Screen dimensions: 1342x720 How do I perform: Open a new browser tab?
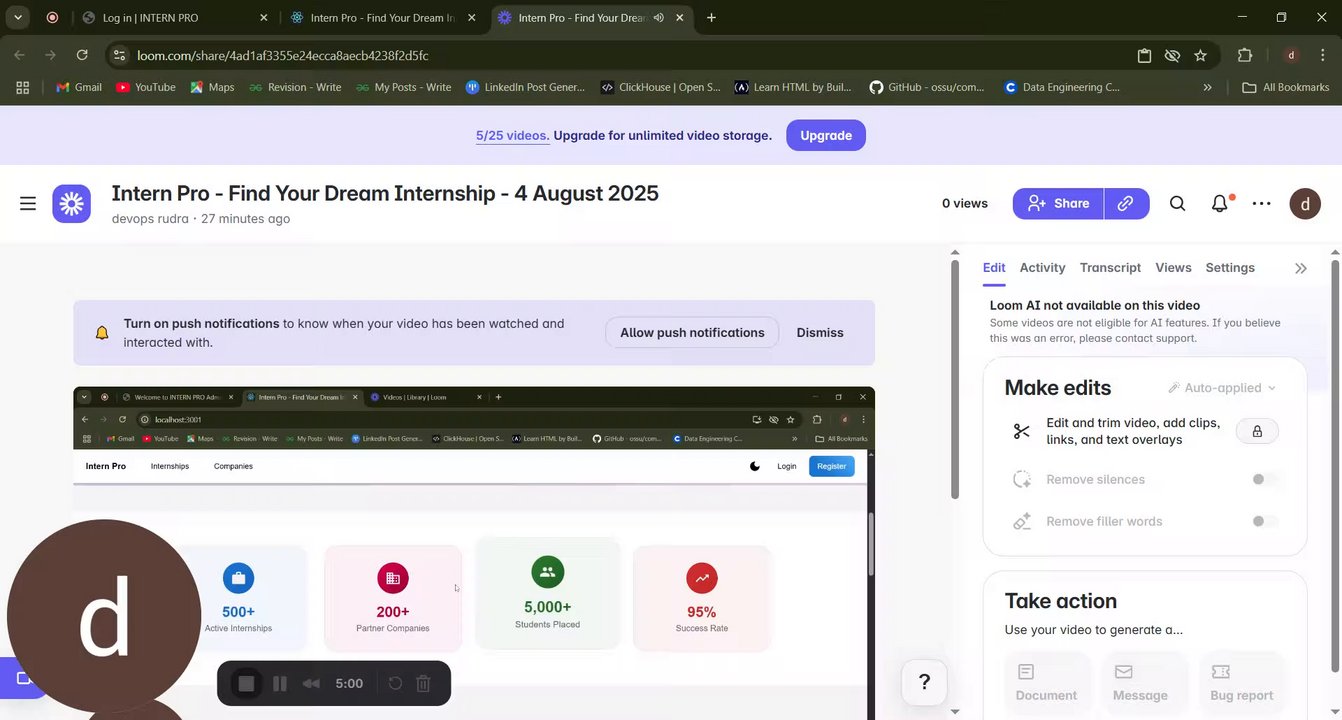click(x=711, y=18)
